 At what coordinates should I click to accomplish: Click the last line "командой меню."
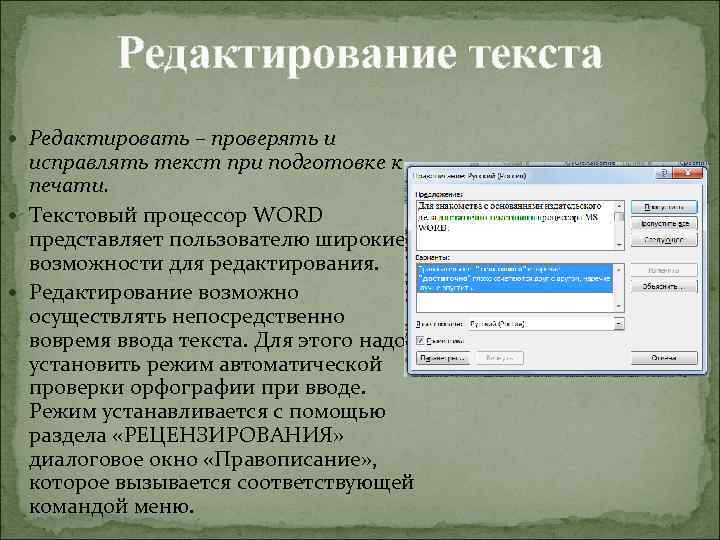tap(112, 506)
